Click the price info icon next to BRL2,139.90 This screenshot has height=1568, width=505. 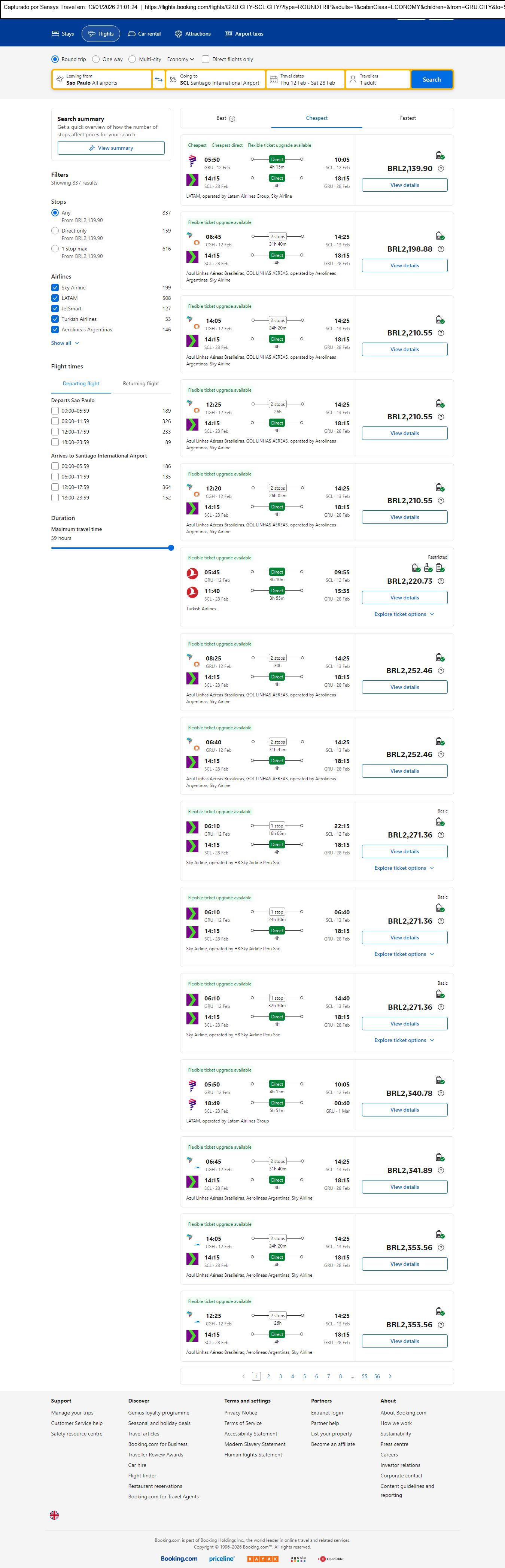pyautogui.click(x=441, y=168)
